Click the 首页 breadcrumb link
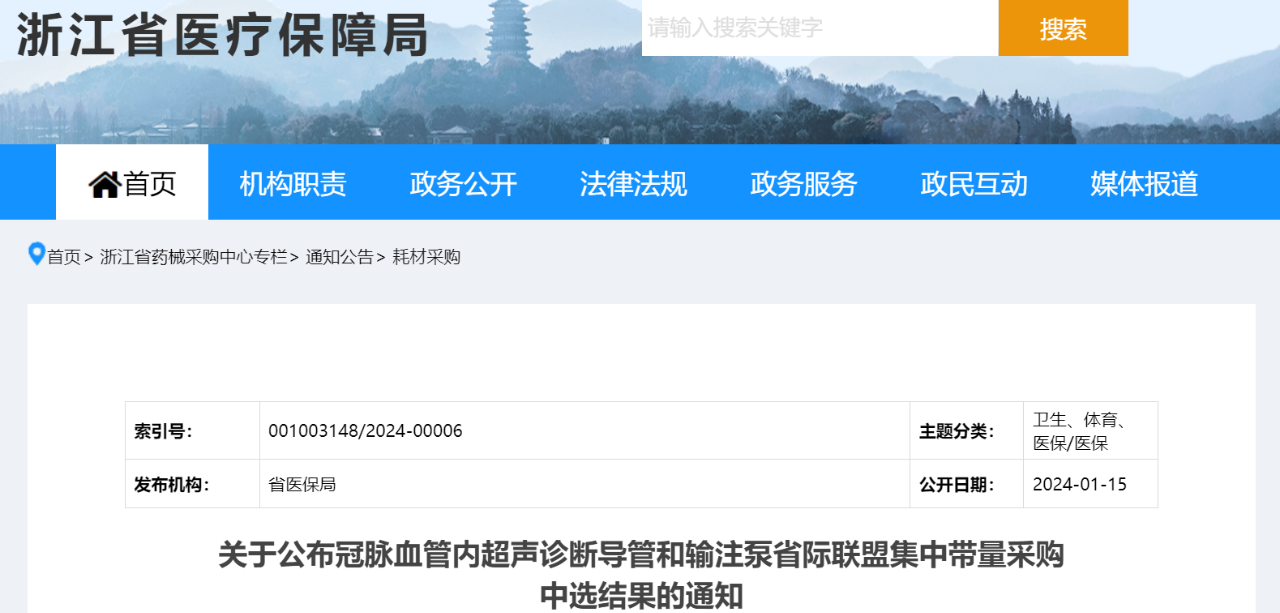Screen dimensions: 1280x613 click(64, 257)
